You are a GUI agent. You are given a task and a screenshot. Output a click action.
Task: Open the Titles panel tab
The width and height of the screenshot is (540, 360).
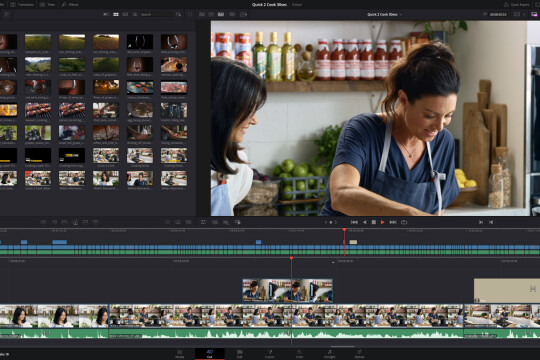pos(47,4)
